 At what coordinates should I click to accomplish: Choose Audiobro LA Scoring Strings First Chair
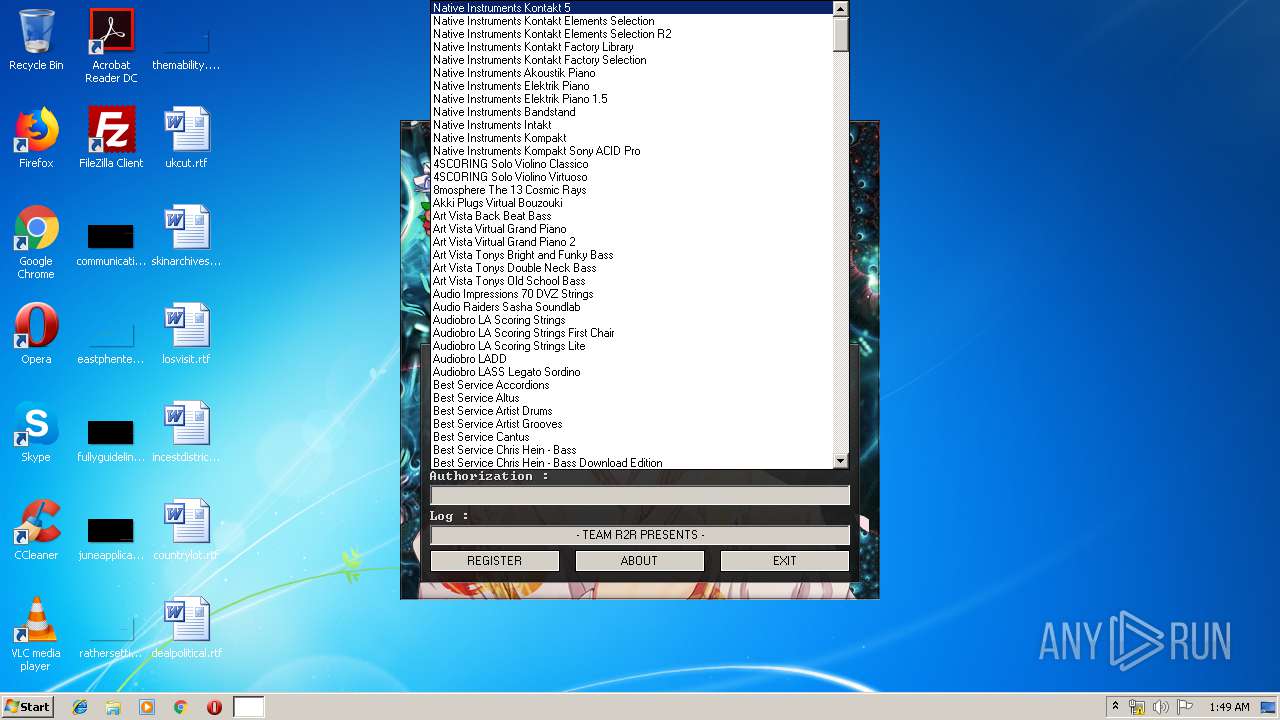[631, 333]
